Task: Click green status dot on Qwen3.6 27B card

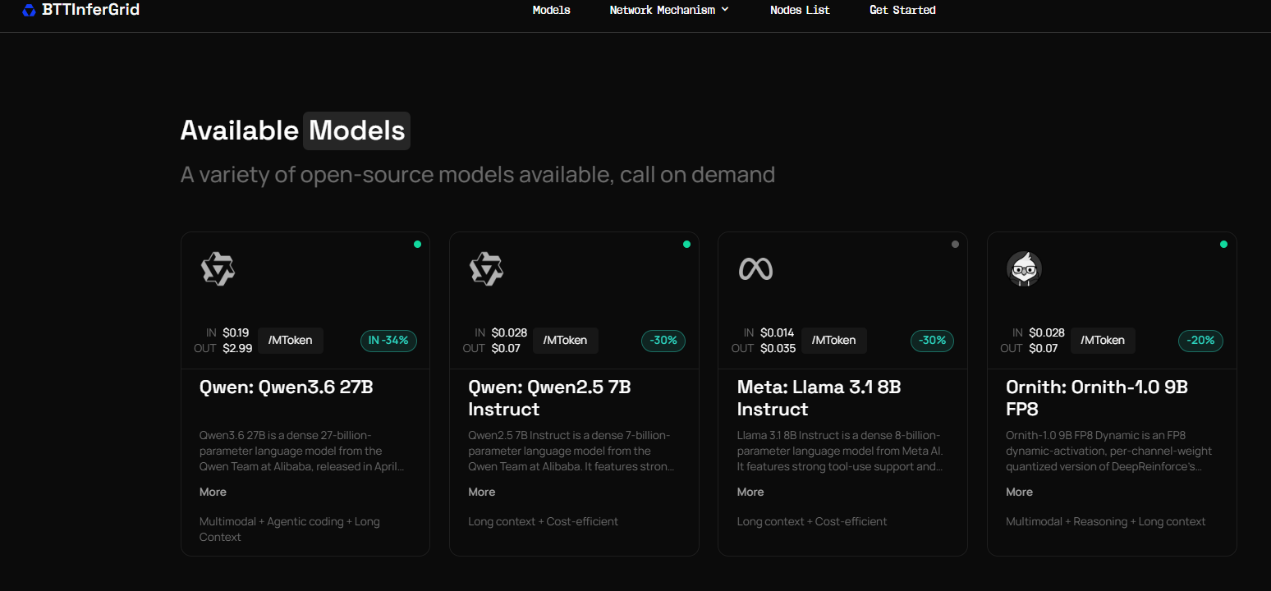Action: 417,244
